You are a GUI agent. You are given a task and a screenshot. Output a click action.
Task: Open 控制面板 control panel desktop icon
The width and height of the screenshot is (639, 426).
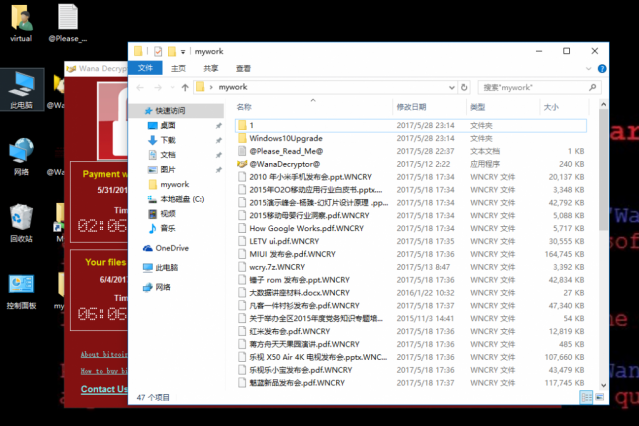[x=22, y=291]
